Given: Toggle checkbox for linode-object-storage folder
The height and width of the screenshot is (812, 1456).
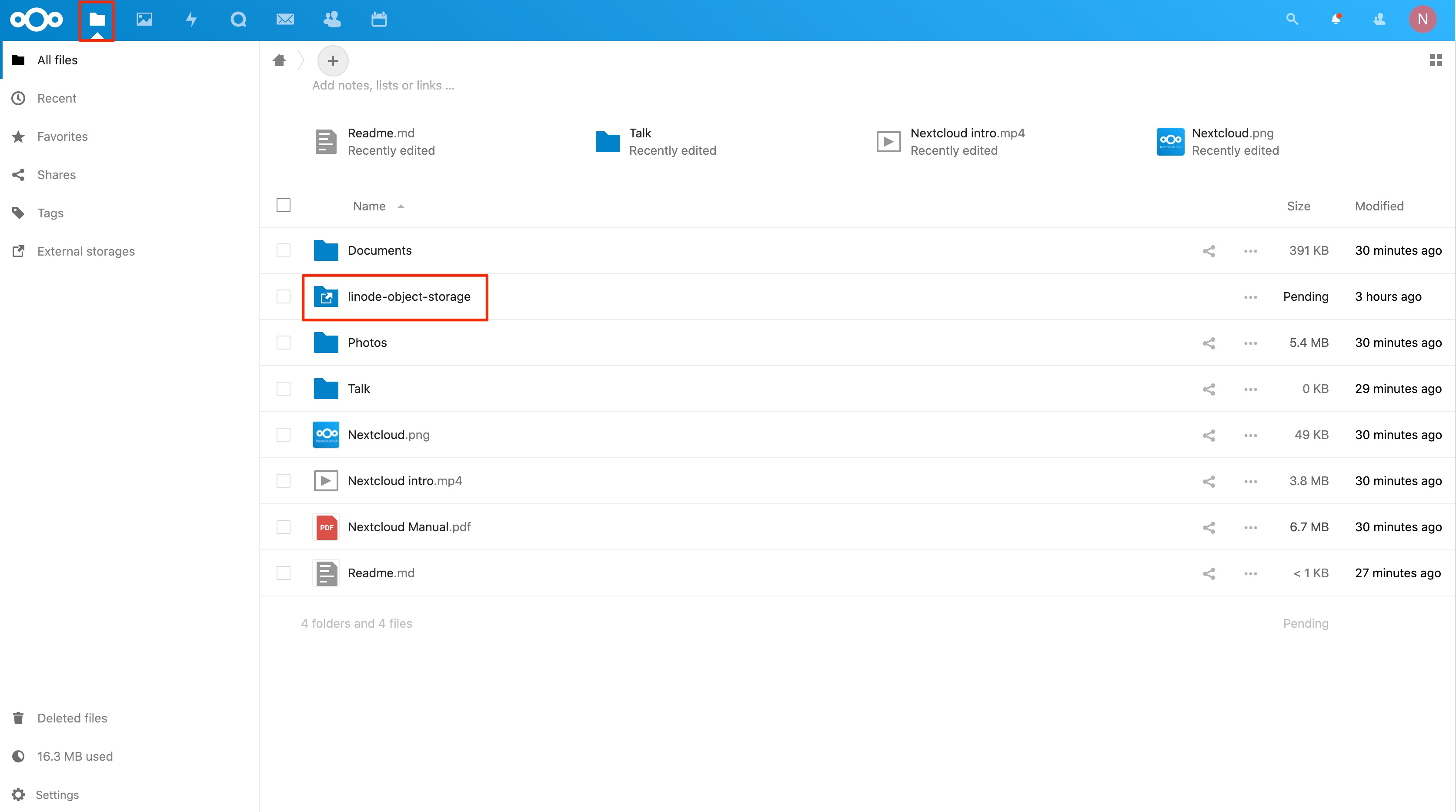Looking at the screenshot, I should pos(283,297).
